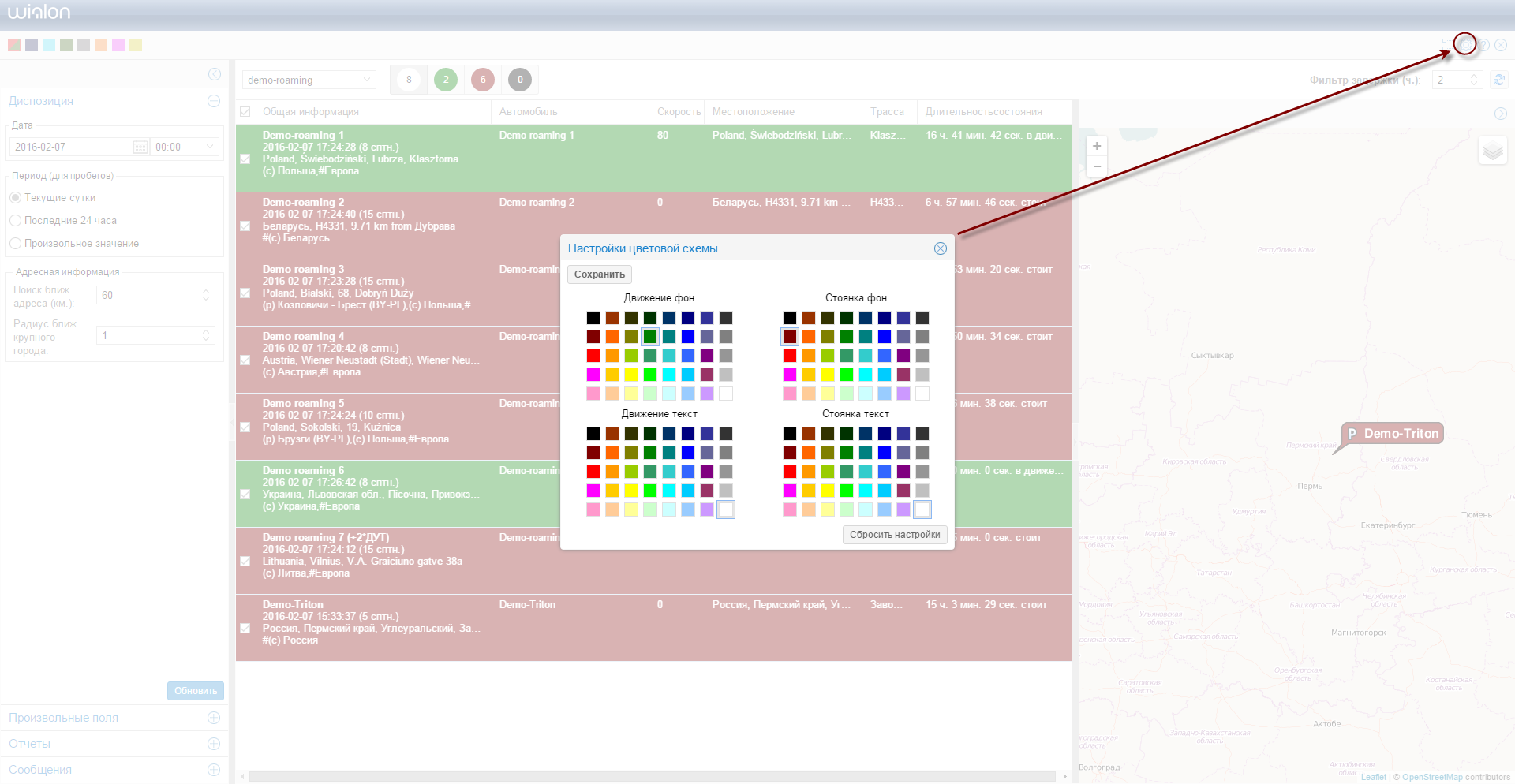Click the 'Местоположение' column header
The image size is (1515, 784).
click(x=753, y=112)
